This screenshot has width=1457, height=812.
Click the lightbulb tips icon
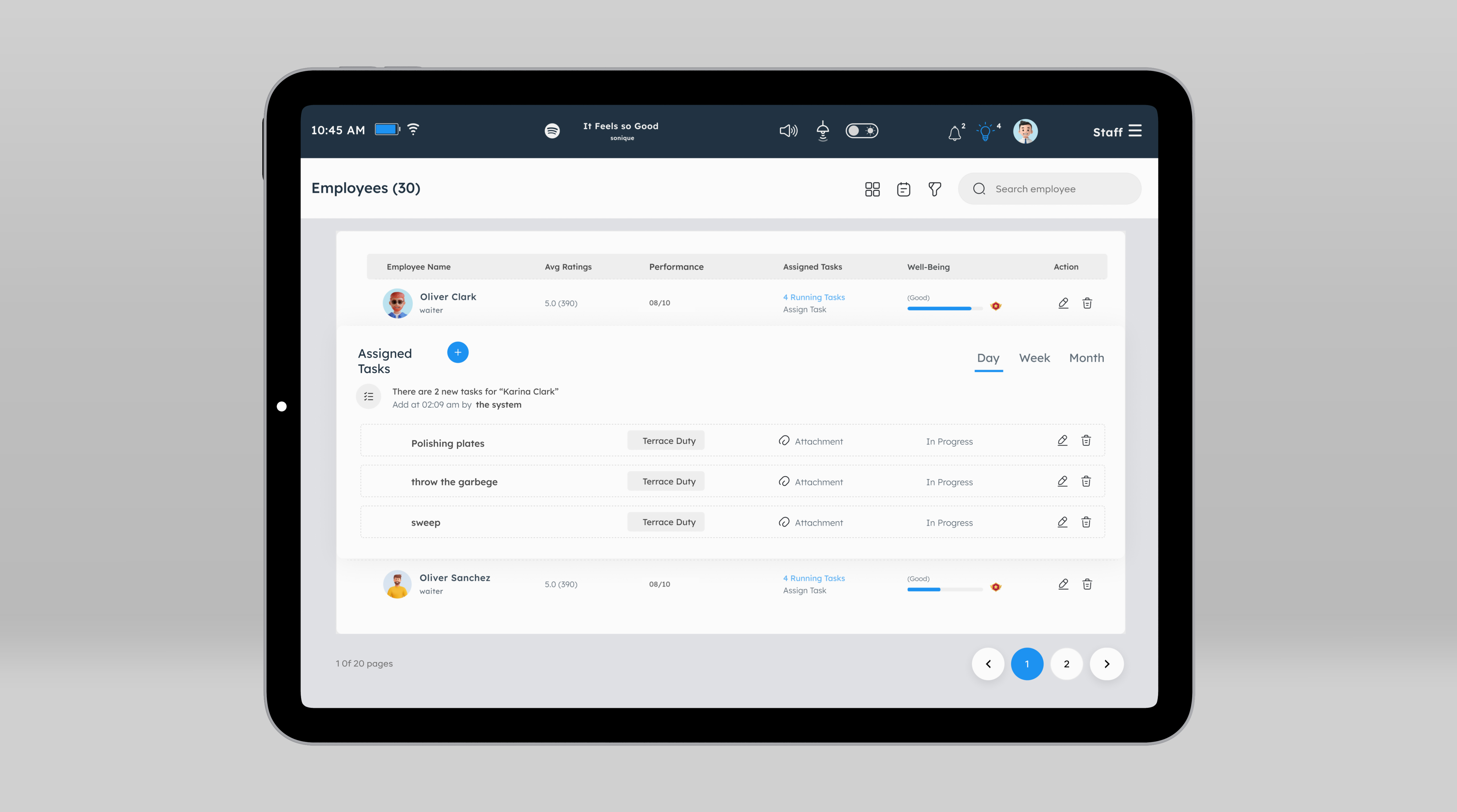coord(985,132)
